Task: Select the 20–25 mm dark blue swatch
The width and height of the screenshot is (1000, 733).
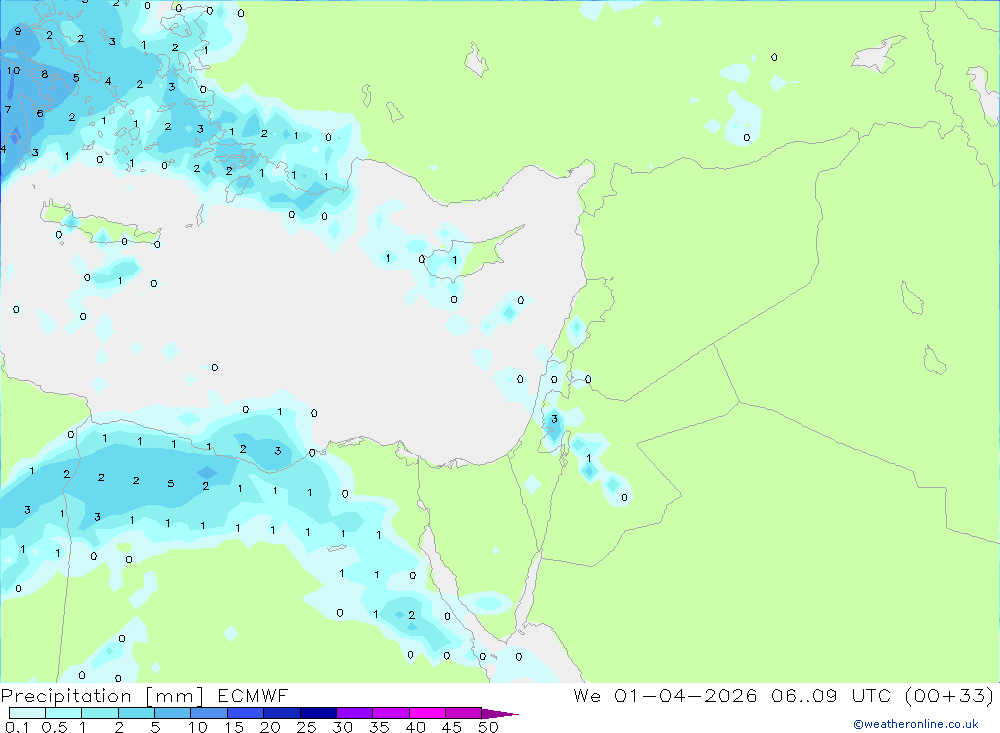Action: coord(282,713)
